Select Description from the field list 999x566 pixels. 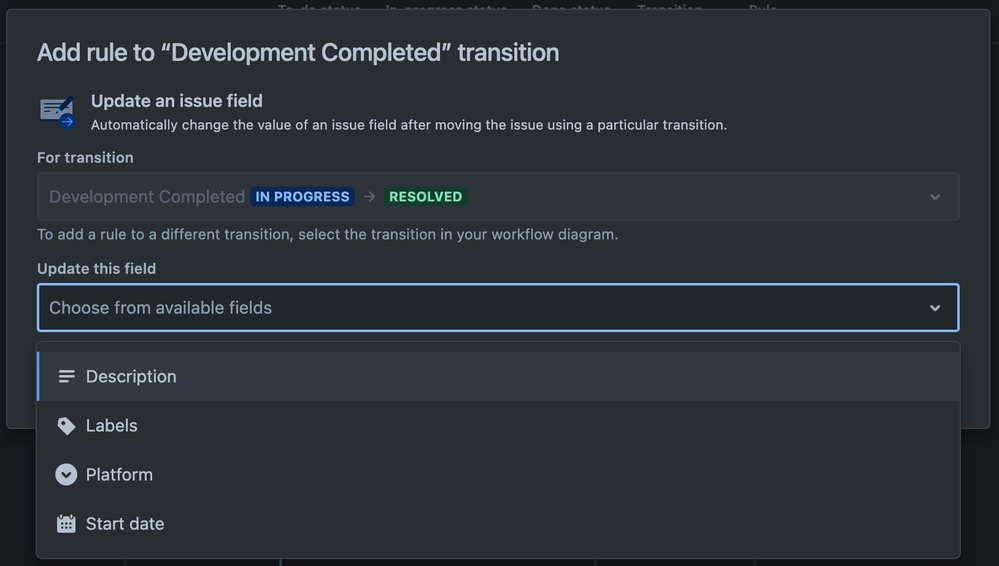click(498, 377)
